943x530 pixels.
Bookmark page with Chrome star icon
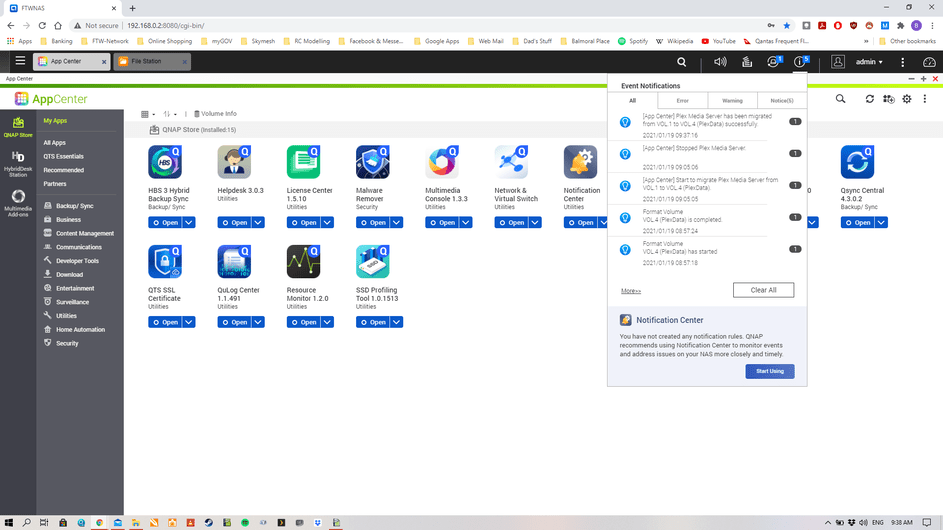[787, 25]
